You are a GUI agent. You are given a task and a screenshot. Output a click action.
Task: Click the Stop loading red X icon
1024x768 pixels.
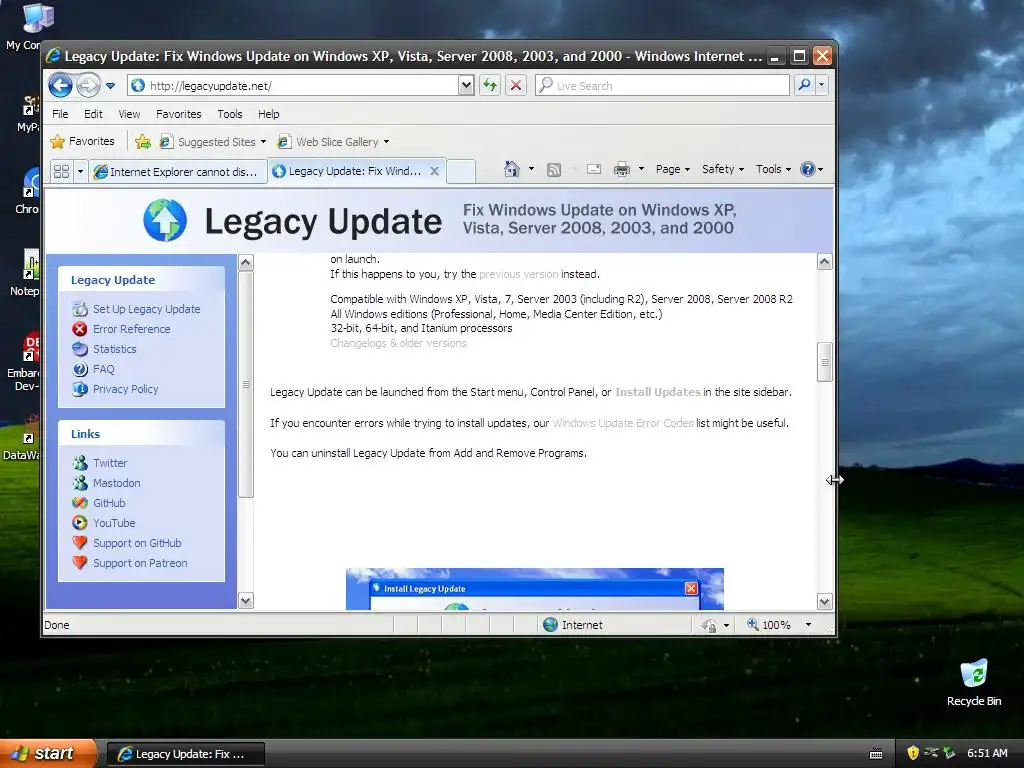click(516, 86)
